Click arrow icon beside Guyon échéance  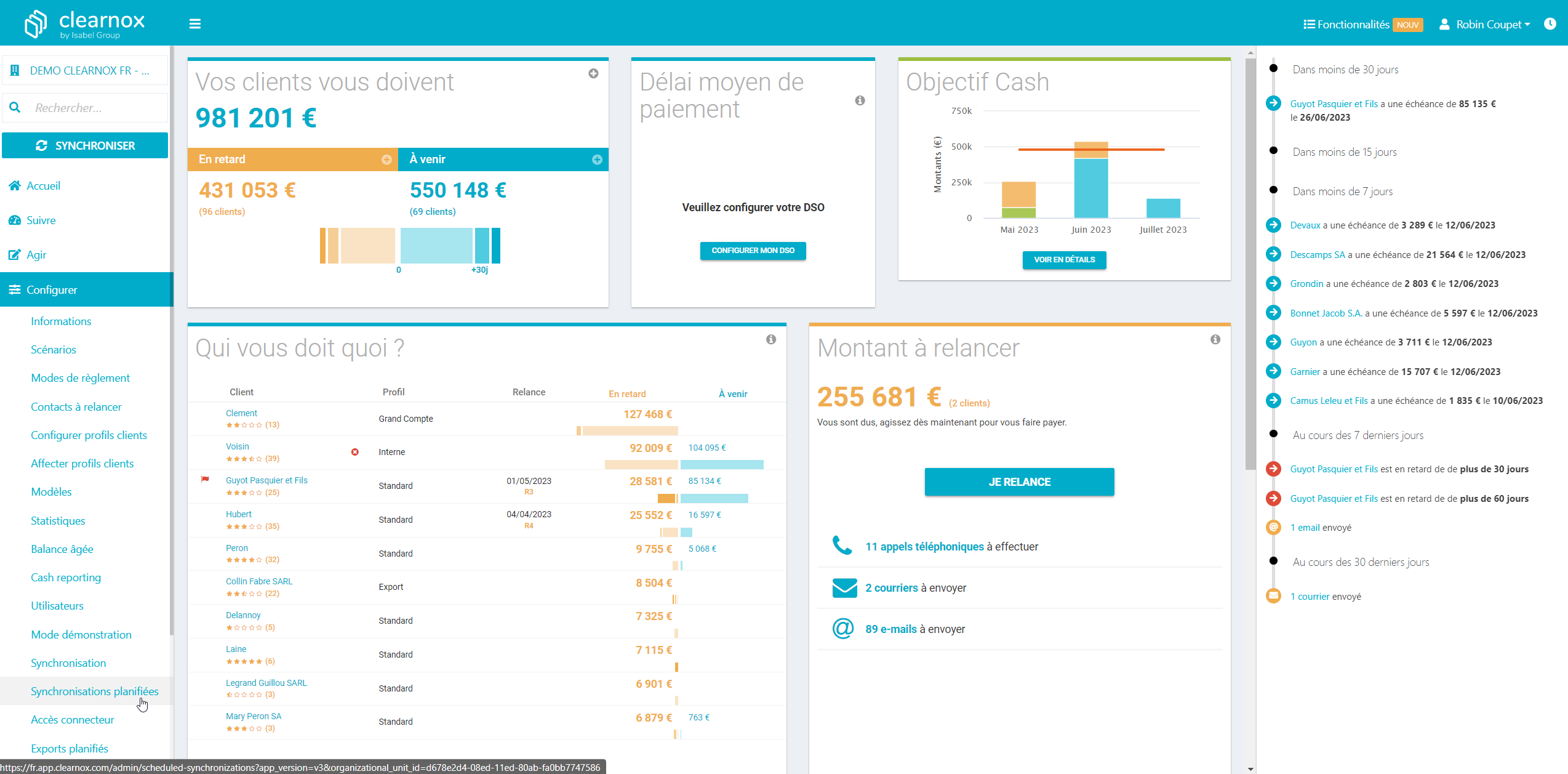point(1273,342)
